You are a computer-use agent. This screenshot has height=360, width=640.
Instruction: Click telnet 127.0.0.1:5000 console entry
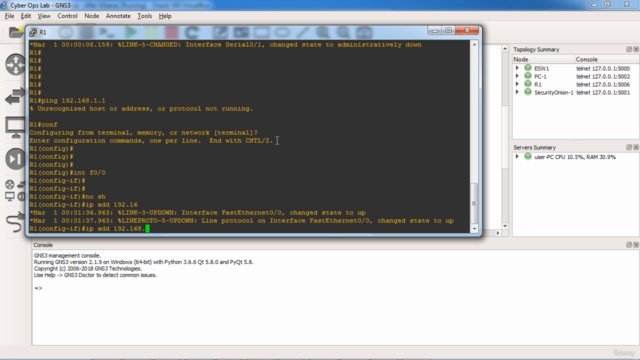pyautogui.click(x=603, y=69)
